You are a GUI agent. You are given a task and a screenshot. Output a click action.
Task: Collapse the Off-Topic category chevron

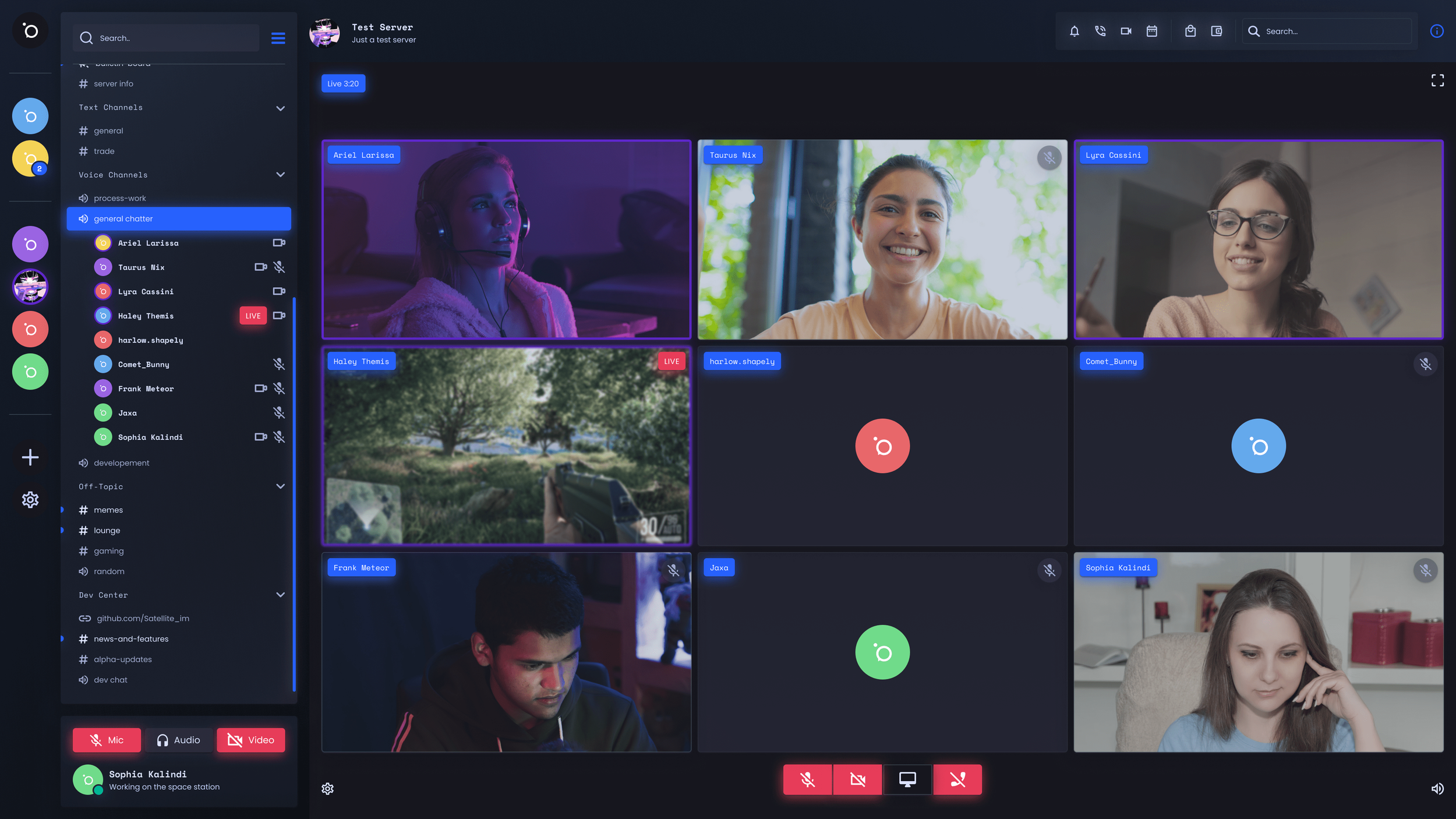280,486
